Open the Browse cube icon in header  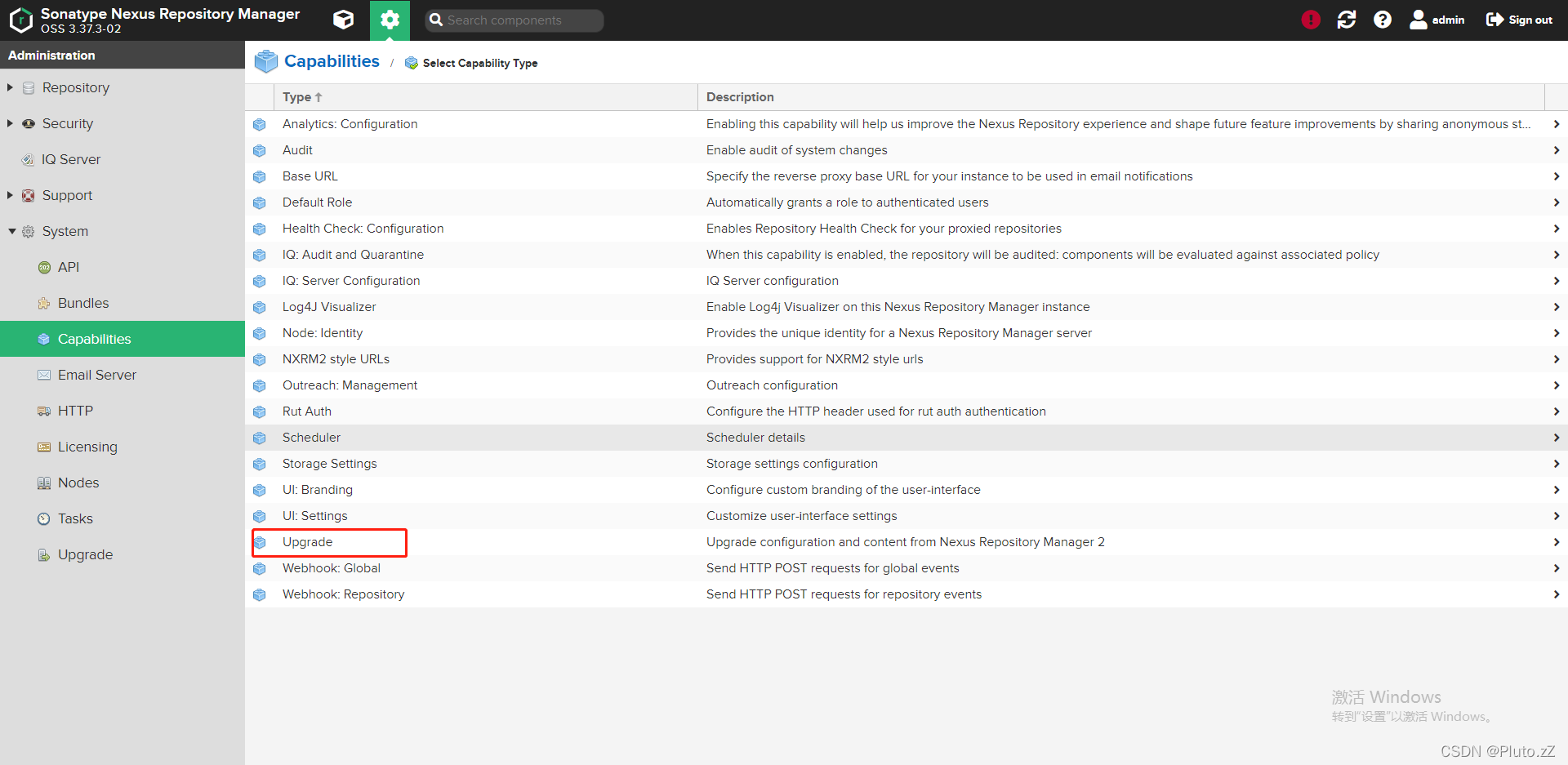pyautogui.click(x=344, y=20)
